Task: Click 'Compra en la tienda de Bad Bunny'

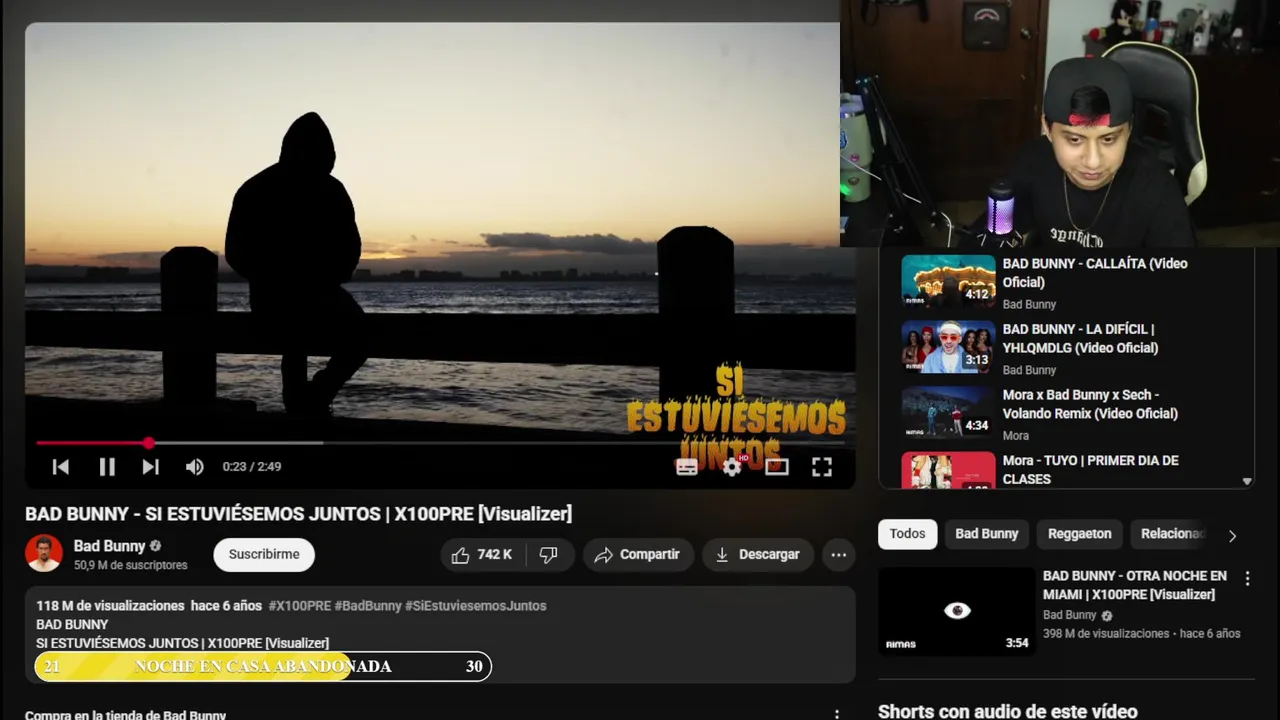Action: click(x=125, y=715)
